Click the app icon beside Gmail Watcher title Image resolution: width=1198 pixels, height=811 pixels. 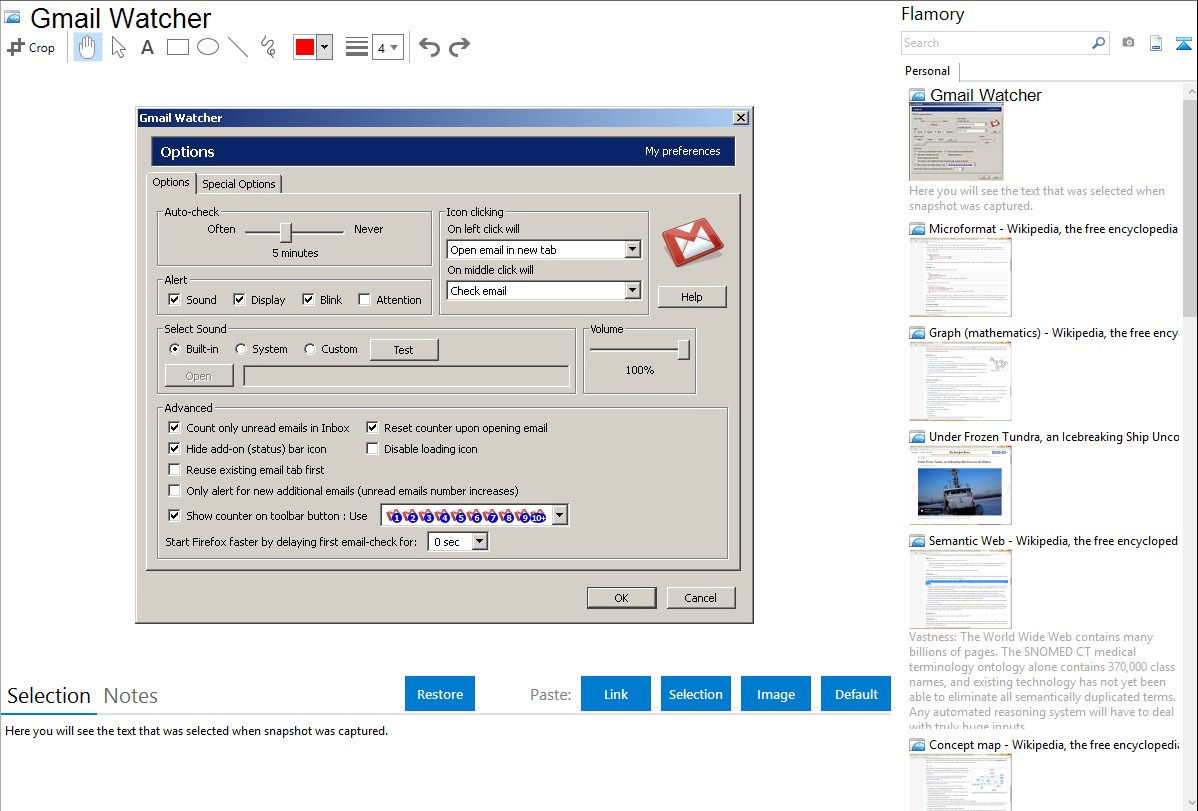pos(12,18)
